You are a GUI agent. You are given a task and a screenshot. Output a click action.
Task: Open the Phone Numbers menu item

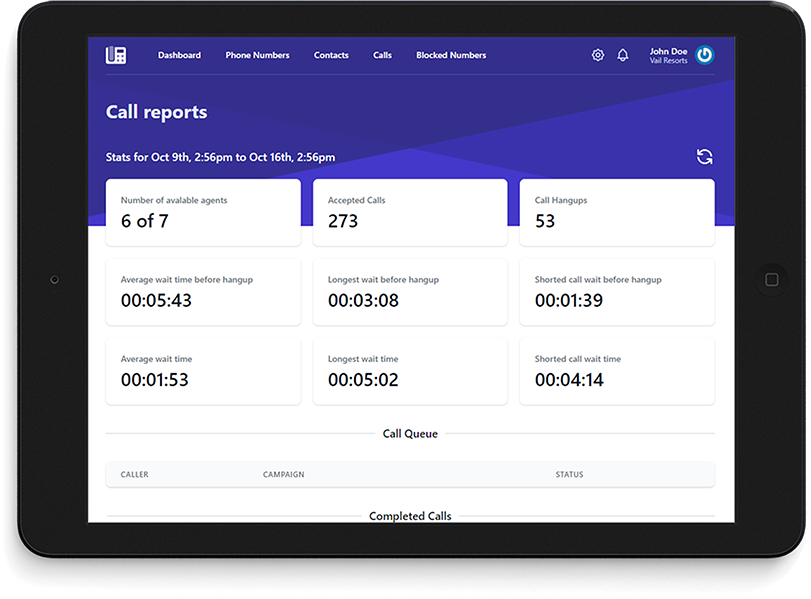tap(257, 55)
